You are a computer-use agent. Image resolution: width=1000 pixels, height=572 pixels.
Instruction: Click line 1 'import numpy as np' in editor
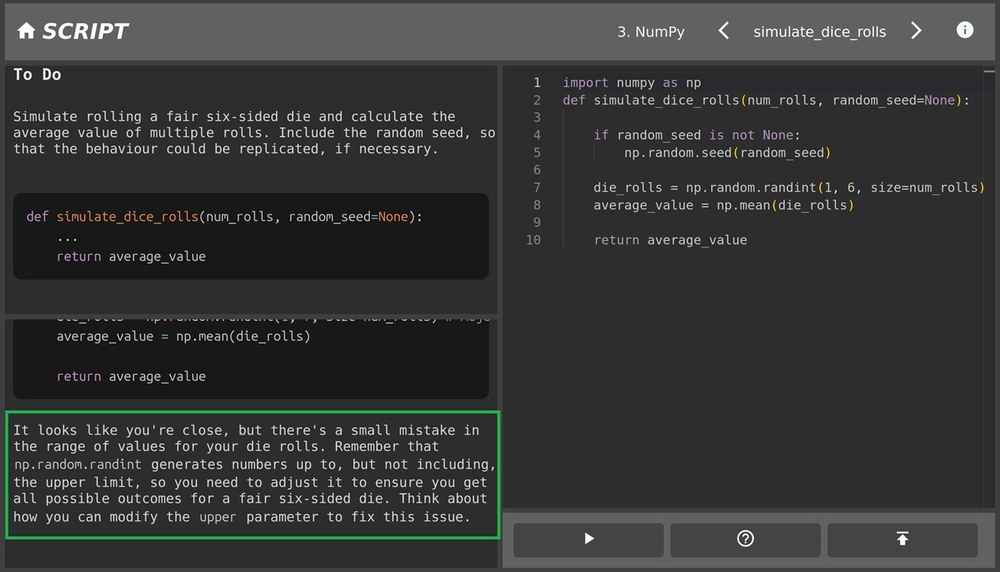(631, 83)
